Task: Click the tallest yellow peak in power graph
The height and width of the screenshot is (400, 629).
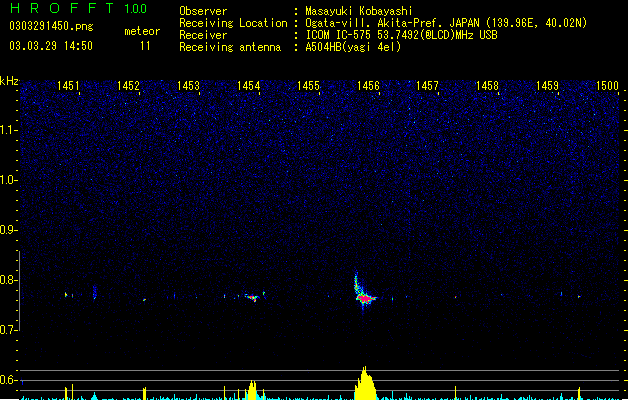Action: point(364,383)
